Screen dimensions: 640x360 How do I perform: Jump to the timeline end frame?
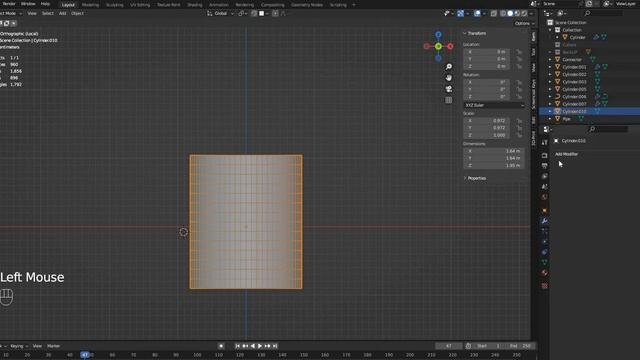(x=275, y=346)
